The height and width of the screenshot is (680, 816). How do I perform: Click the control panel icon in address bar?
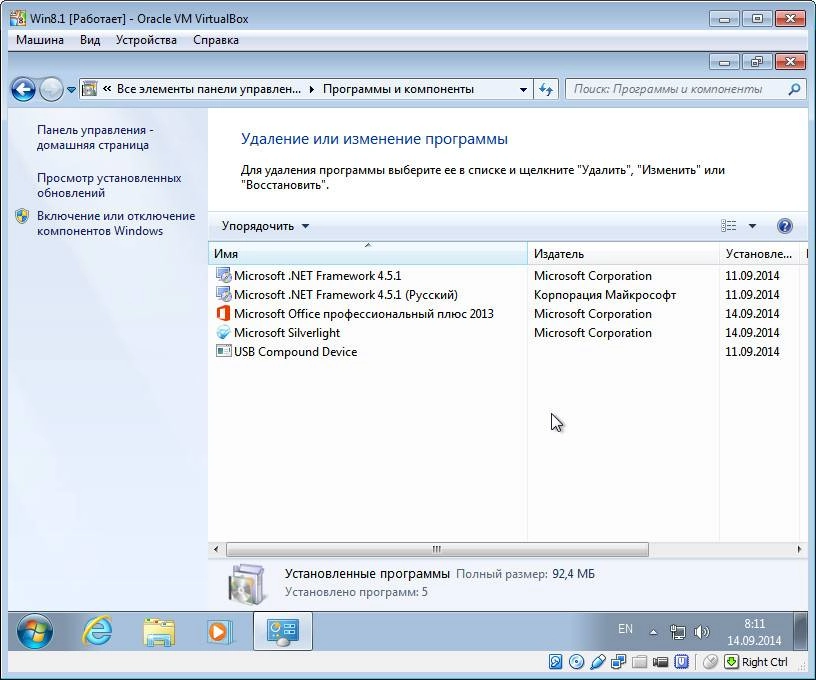[90, 89]
